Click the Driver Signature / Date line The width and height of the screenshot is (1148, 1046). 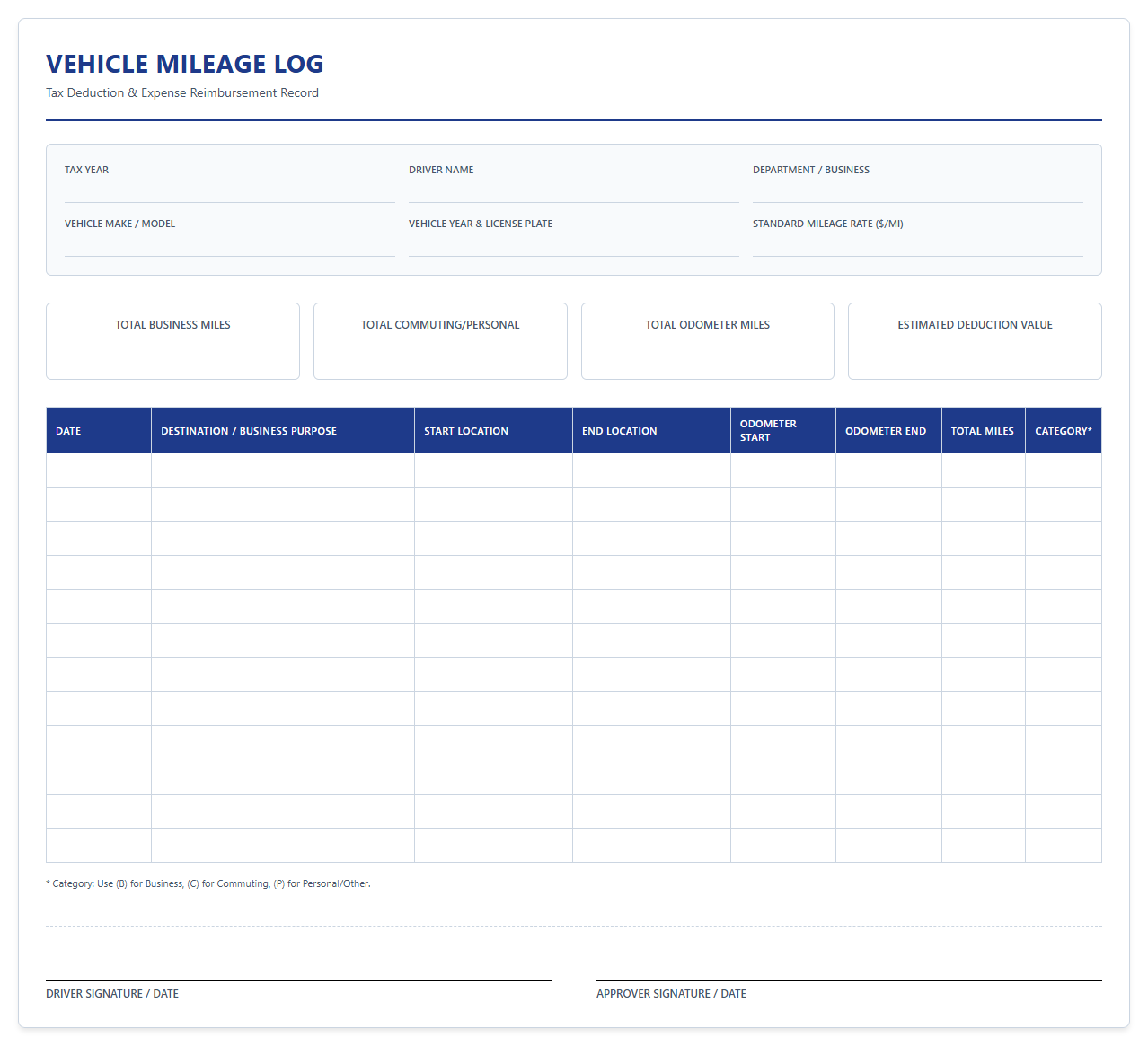298,980
